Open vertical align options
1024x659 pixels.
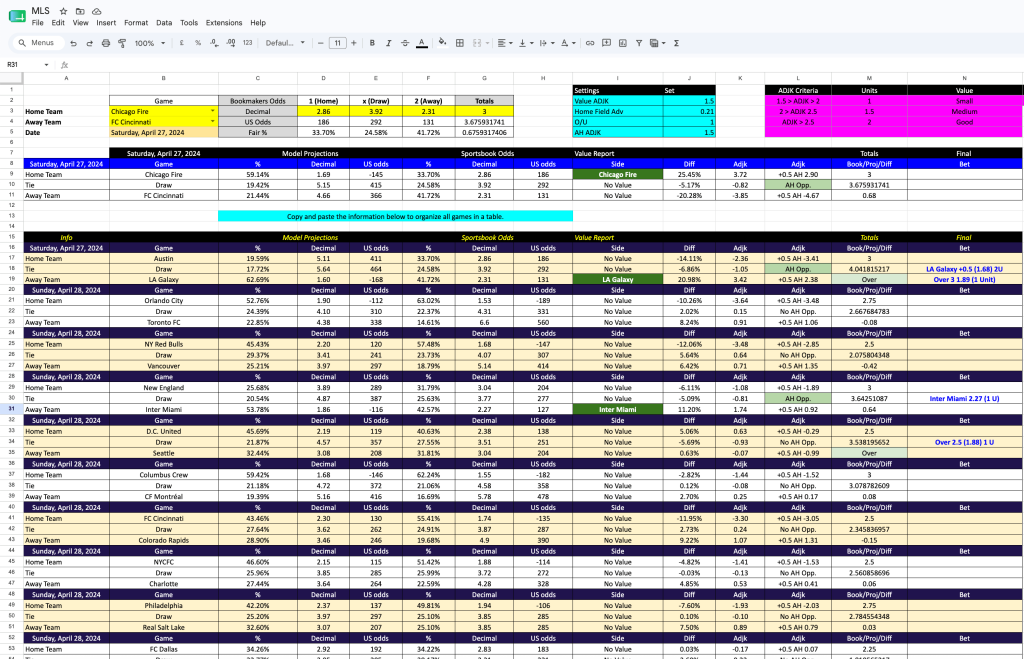pos(525,43)
